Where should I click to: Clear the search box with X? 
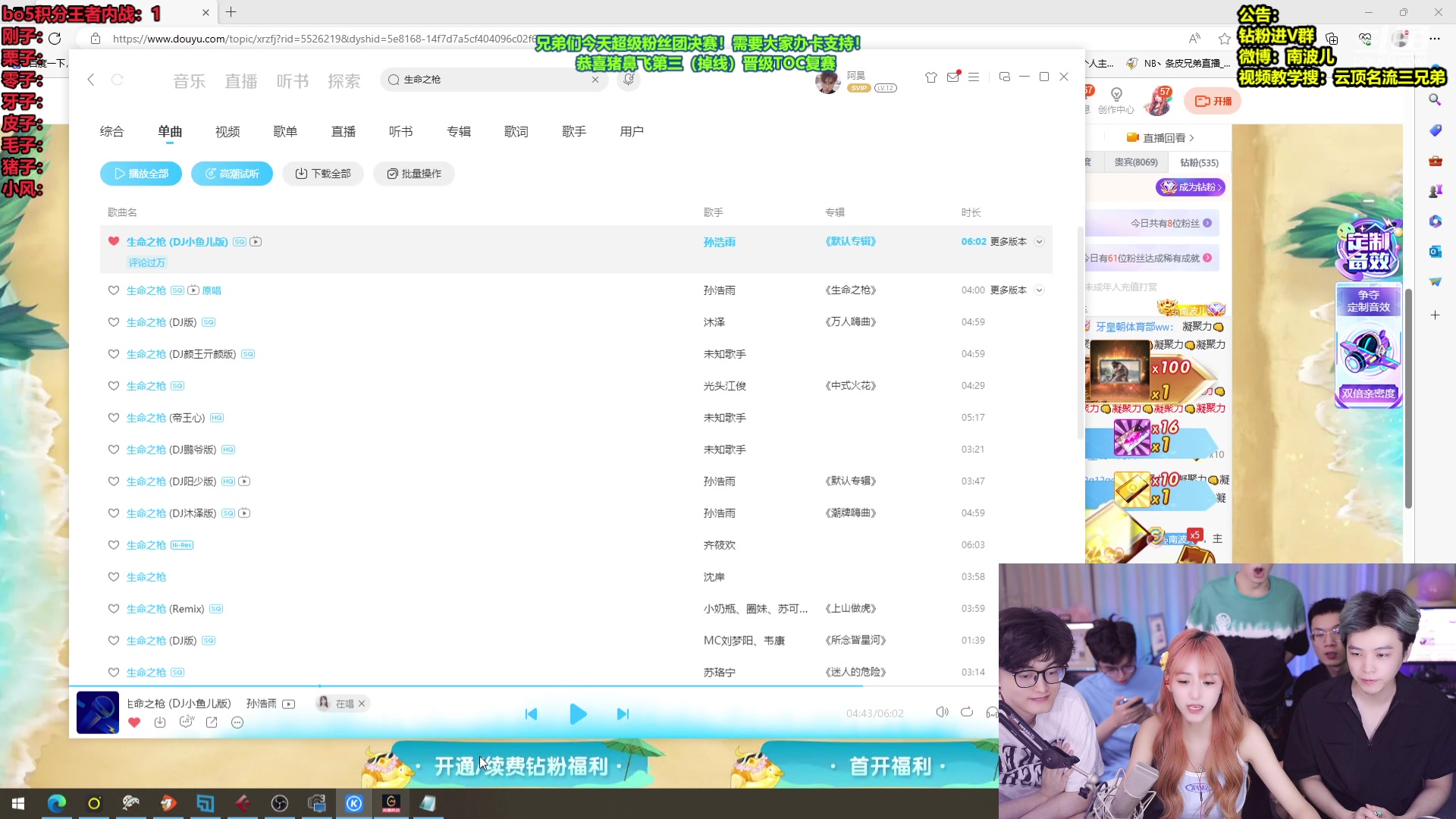[x=595, y=80]
